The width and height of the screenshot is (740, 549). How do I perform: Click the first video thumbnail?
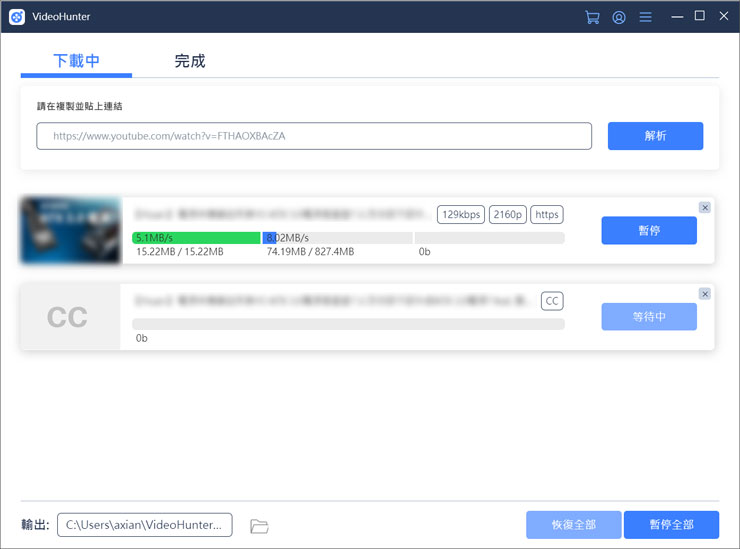point(70,231)
